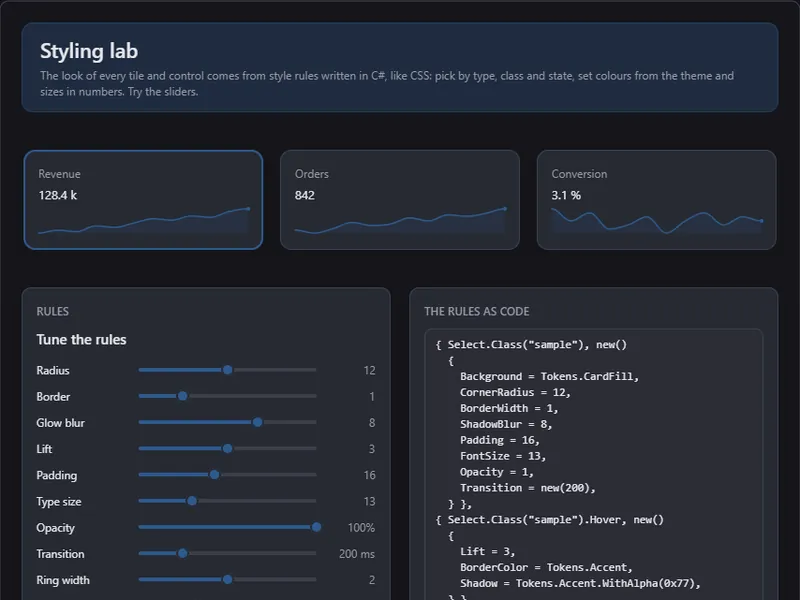Click code line "BorderWidth = 1,"
Viewport: 800px width, 600px height.
coord(509,408)
